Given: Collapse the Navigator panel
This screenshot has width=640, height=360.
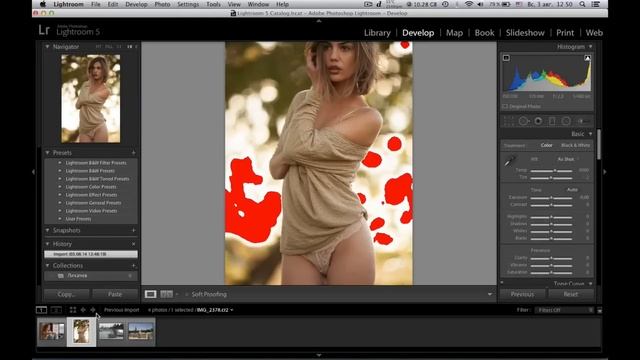Looking at the screenshot, I should 47,47.
